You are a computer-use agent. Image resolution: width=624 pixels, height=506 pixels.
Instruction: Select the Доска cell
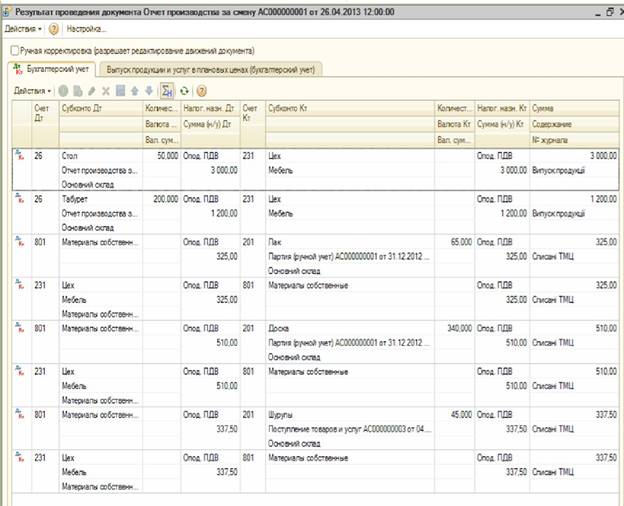tap(350, 328)
